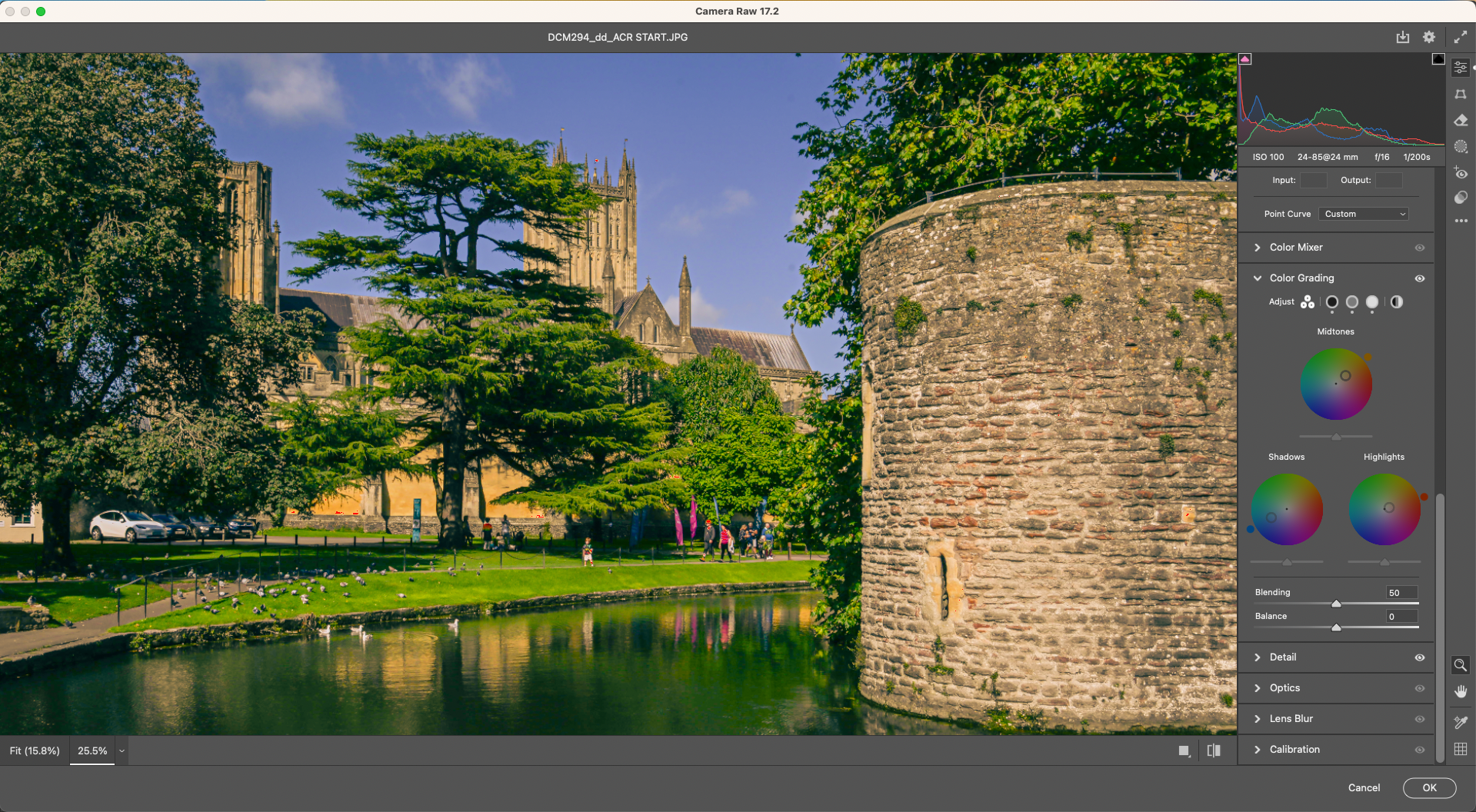Click the blue Shadows hue handle
This screenshot has height=812, width=1476.
[x=1250, y=529]
